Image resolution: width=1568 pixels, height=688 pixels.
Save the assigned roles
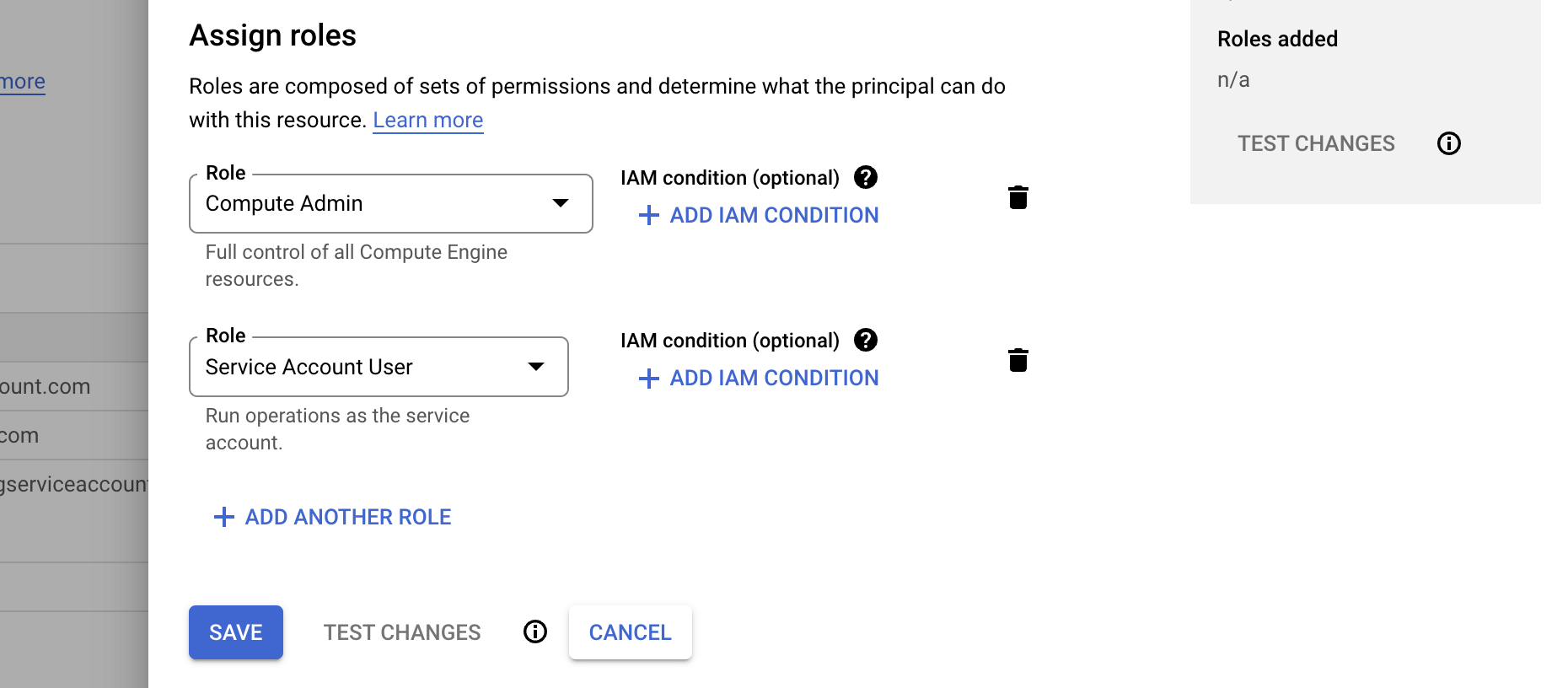(x=235, y=632)
